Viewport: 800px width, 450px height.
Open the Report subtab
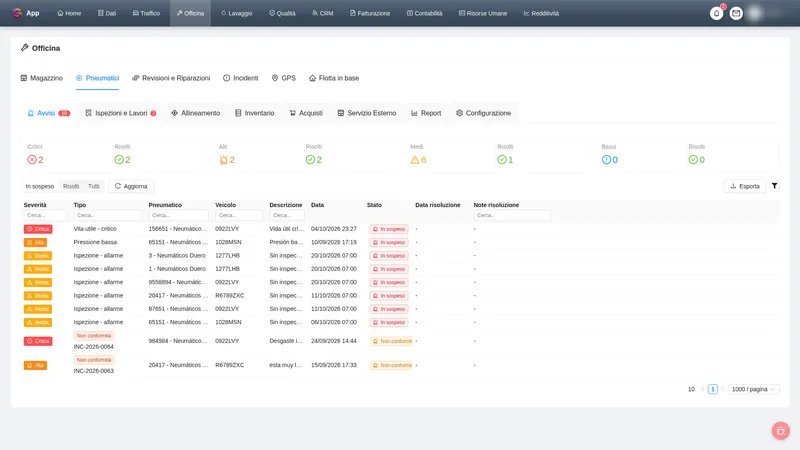(426, 113)
